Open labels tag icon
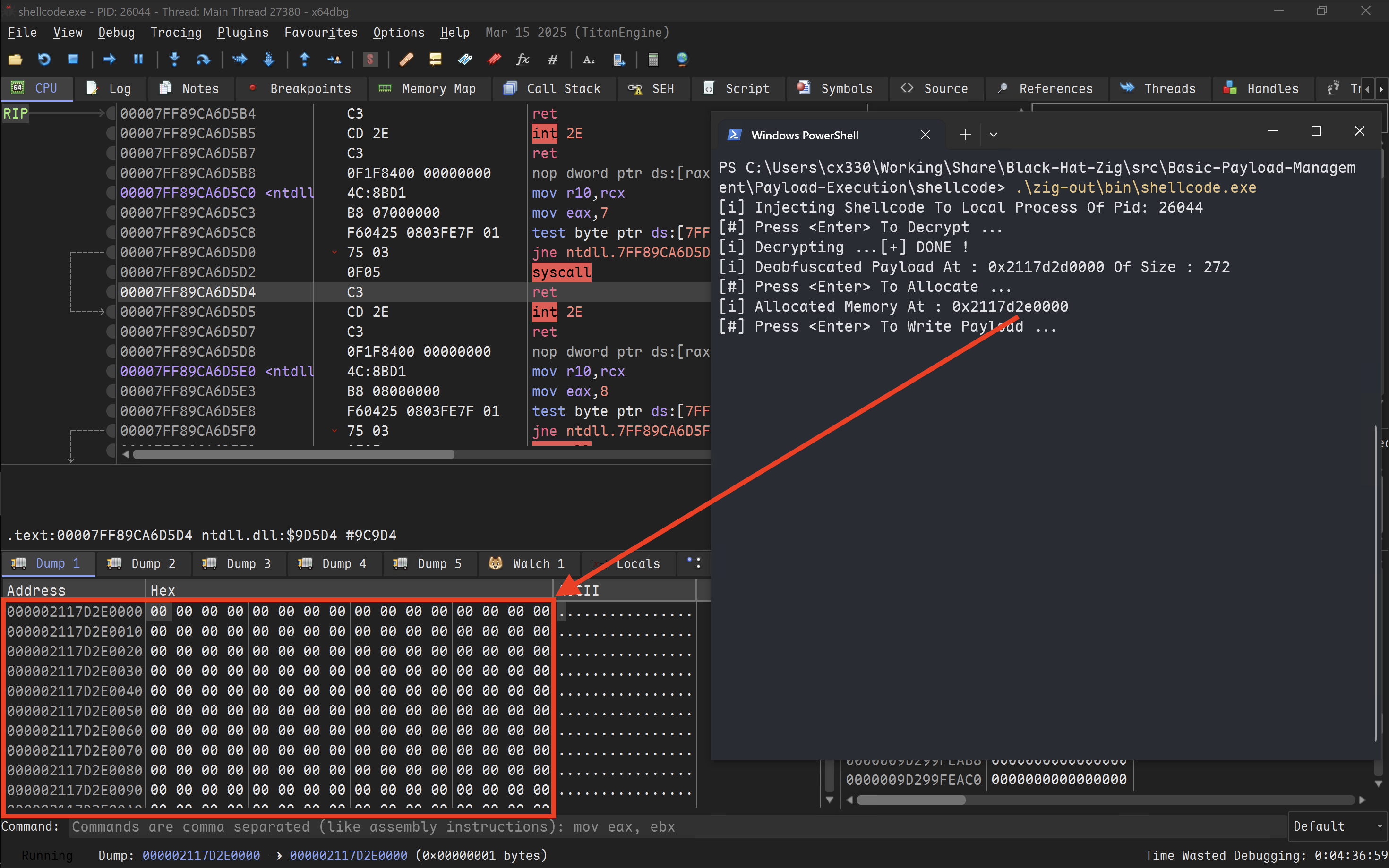Viewport: 1389px width, 868px height. pos(464,59)
